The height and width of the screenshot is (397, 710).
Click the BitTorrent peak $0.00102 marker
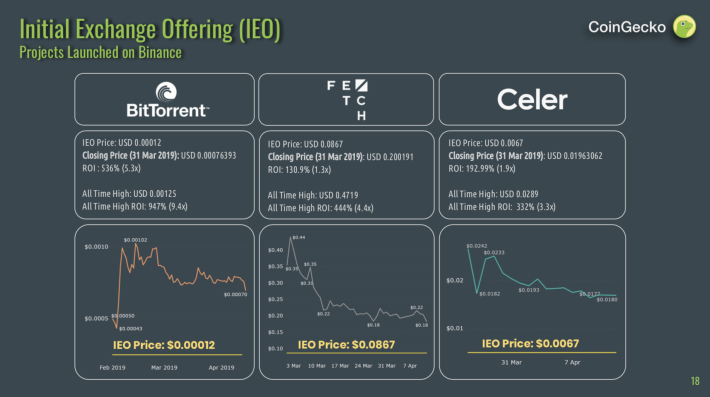pyautogui.click(x=135, y=240)
